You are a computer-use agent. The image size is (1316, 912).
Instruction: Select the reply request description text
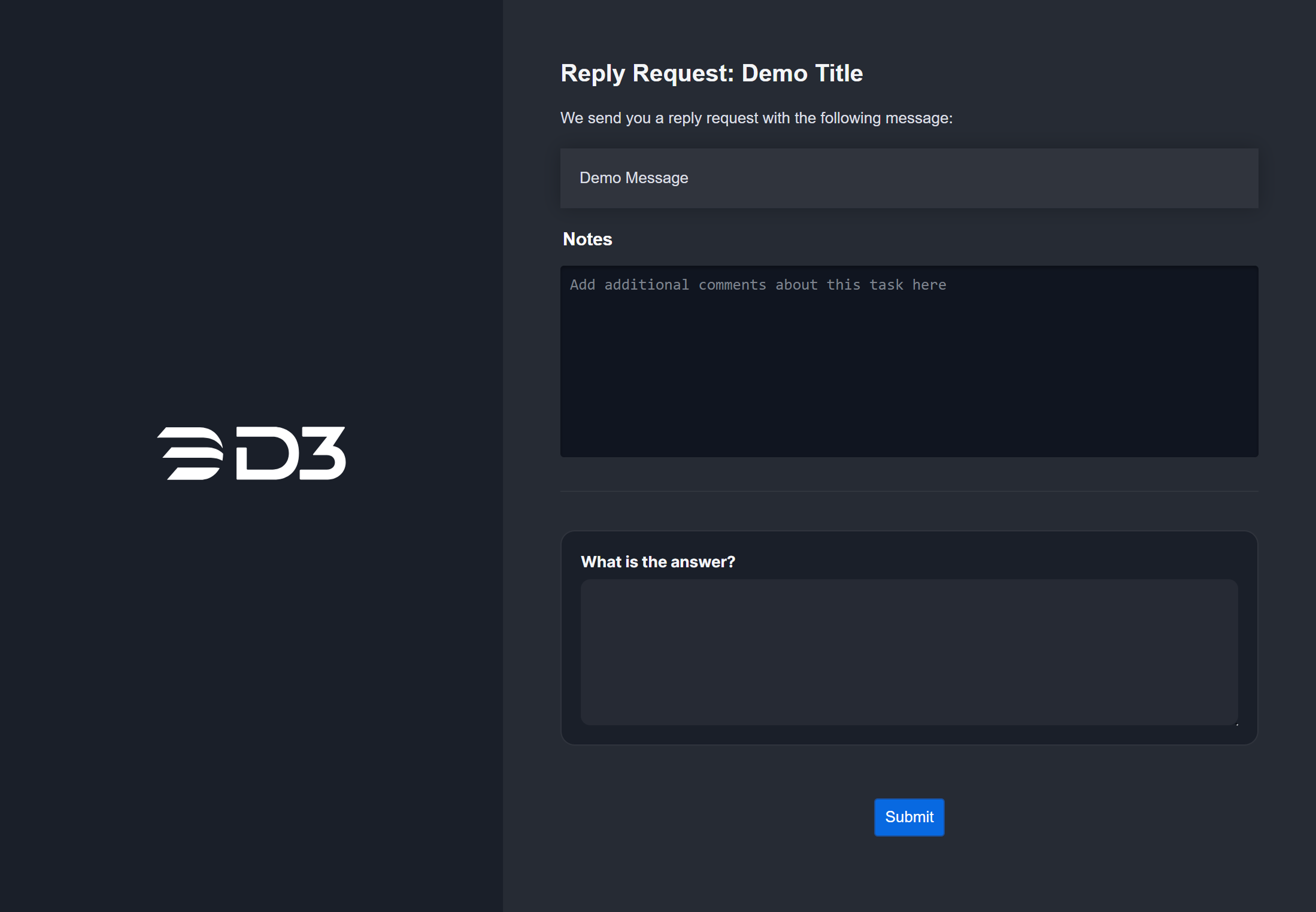756,118
